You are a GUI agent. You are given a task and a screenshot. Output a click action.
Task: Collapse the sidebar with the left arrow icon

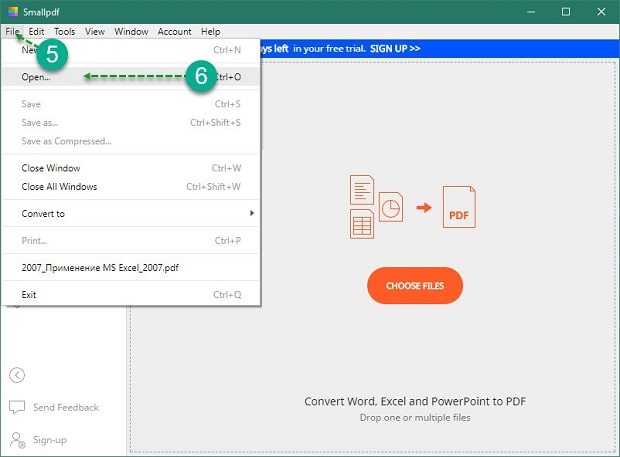pyautogui.click(x=17, y=375)
